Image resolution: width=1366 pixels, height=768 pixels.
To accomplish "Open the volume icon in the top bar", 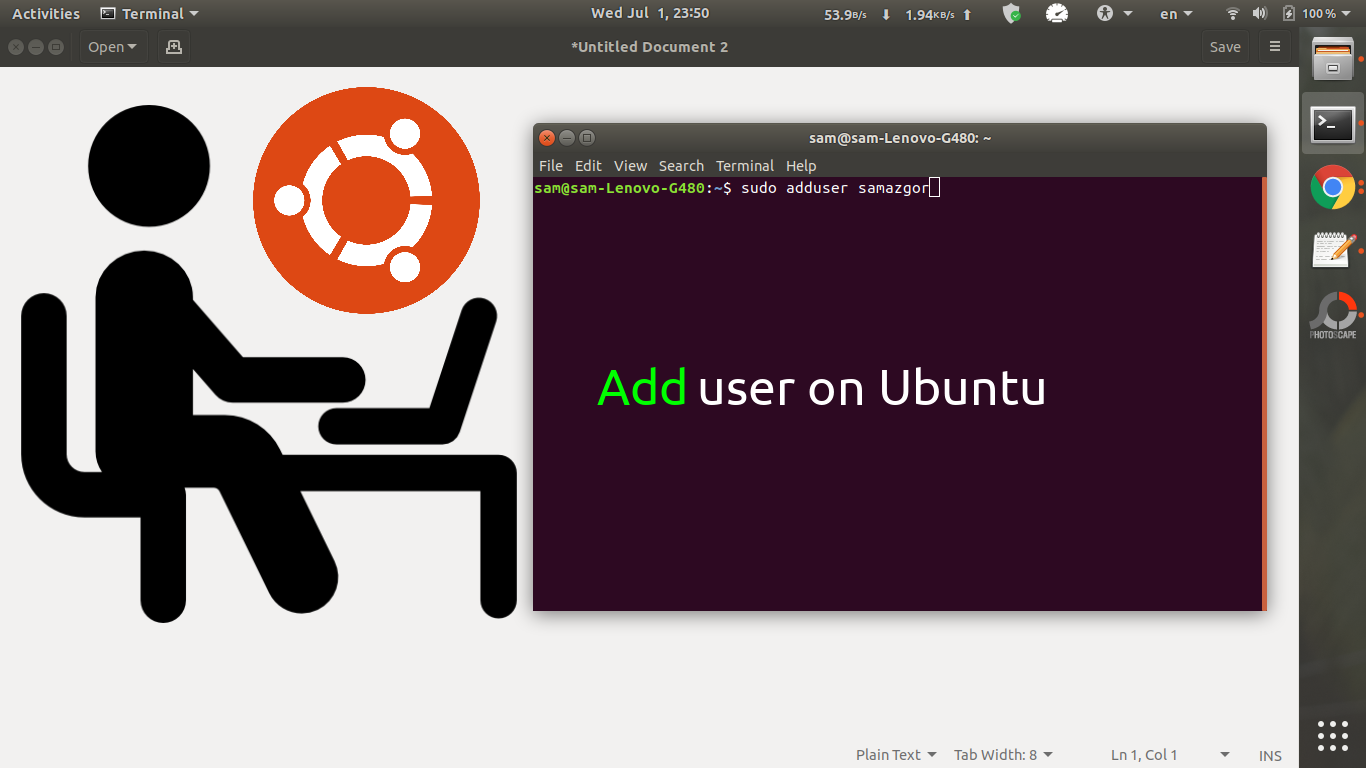I will [x=1259, y=13].
